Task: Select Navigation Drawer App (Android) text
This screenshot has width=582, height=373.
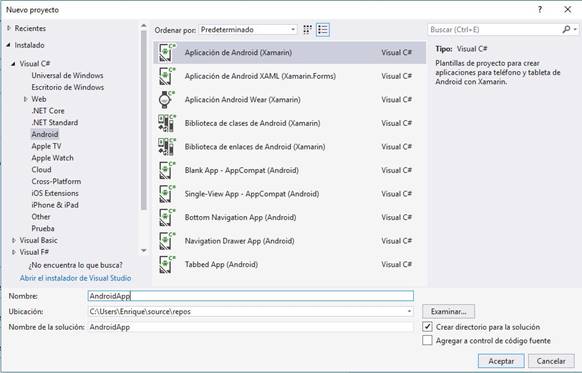Action: tap(239, 241)
